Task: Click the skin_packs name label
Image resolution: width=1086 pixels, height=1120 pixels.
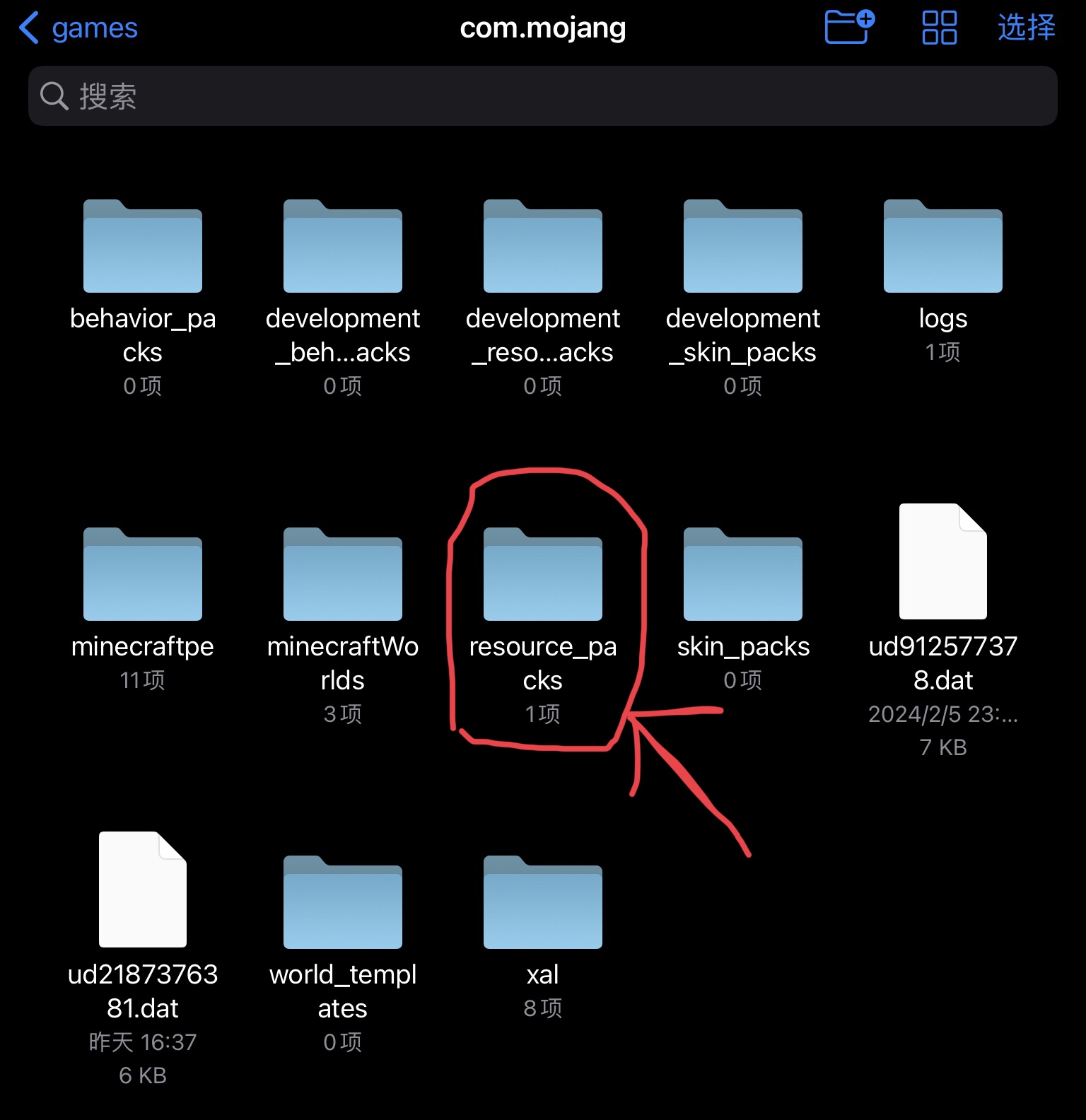Action: 743,646
